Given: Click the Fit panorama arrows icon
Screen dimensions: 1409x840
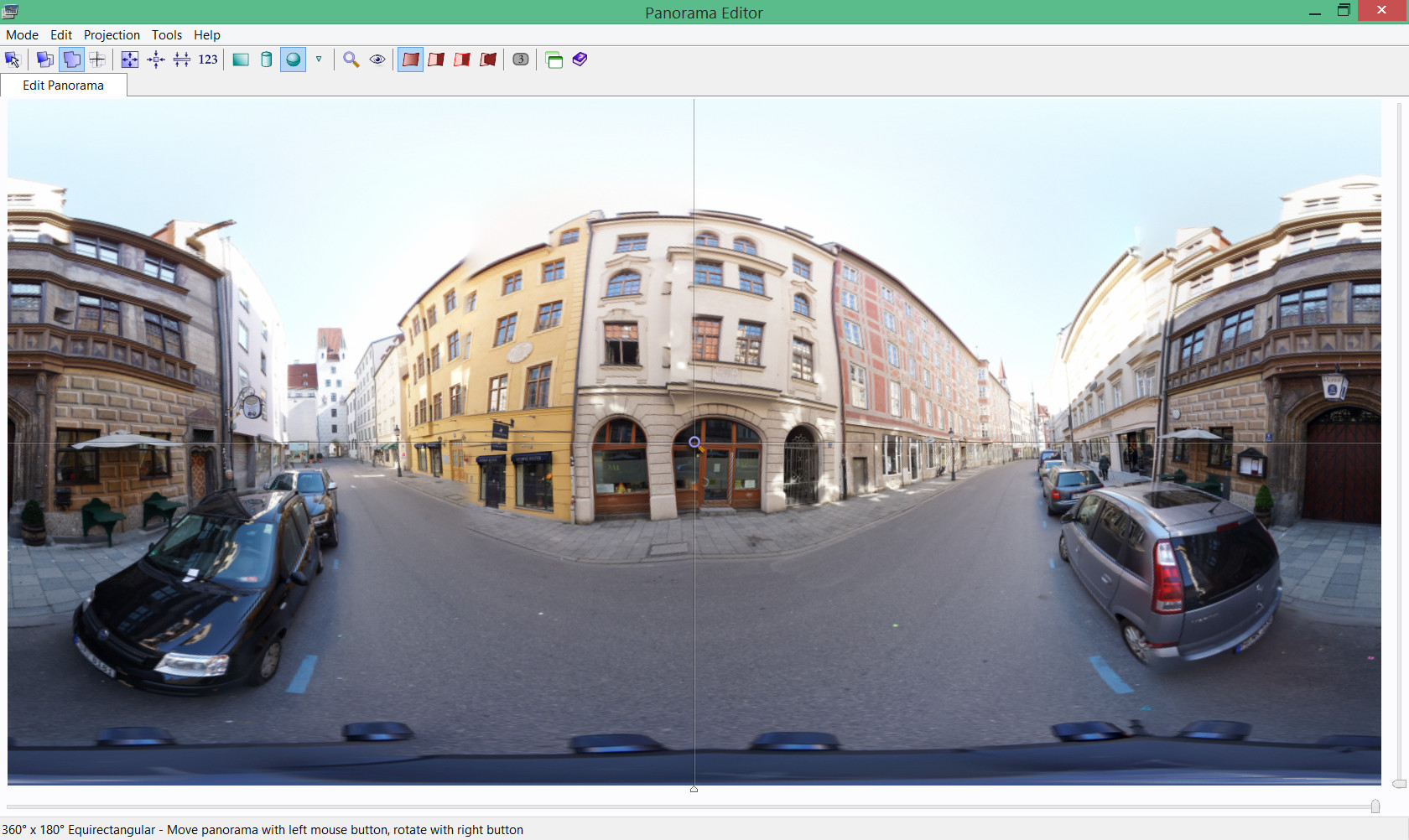Looking at the screenshot, I should (130, 60).
